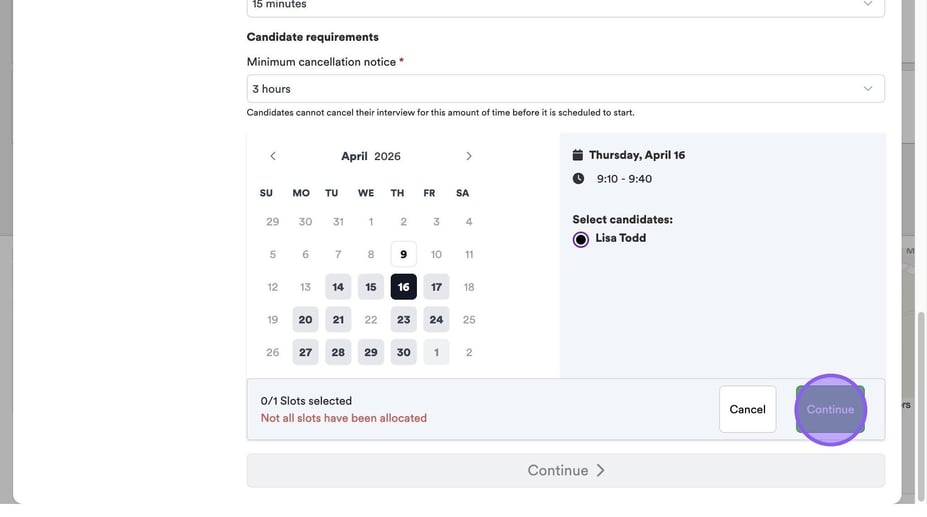Click the Cancel button
This screenshot has width=927, height=517.
tap(747, 409)
